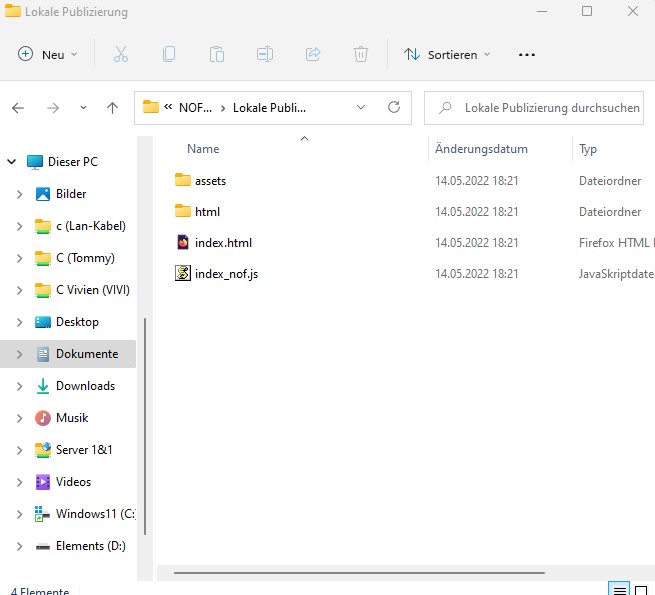Sort files by Änderungsdatum column header
The height and width of the screenshot is (595, 655).
481,149
